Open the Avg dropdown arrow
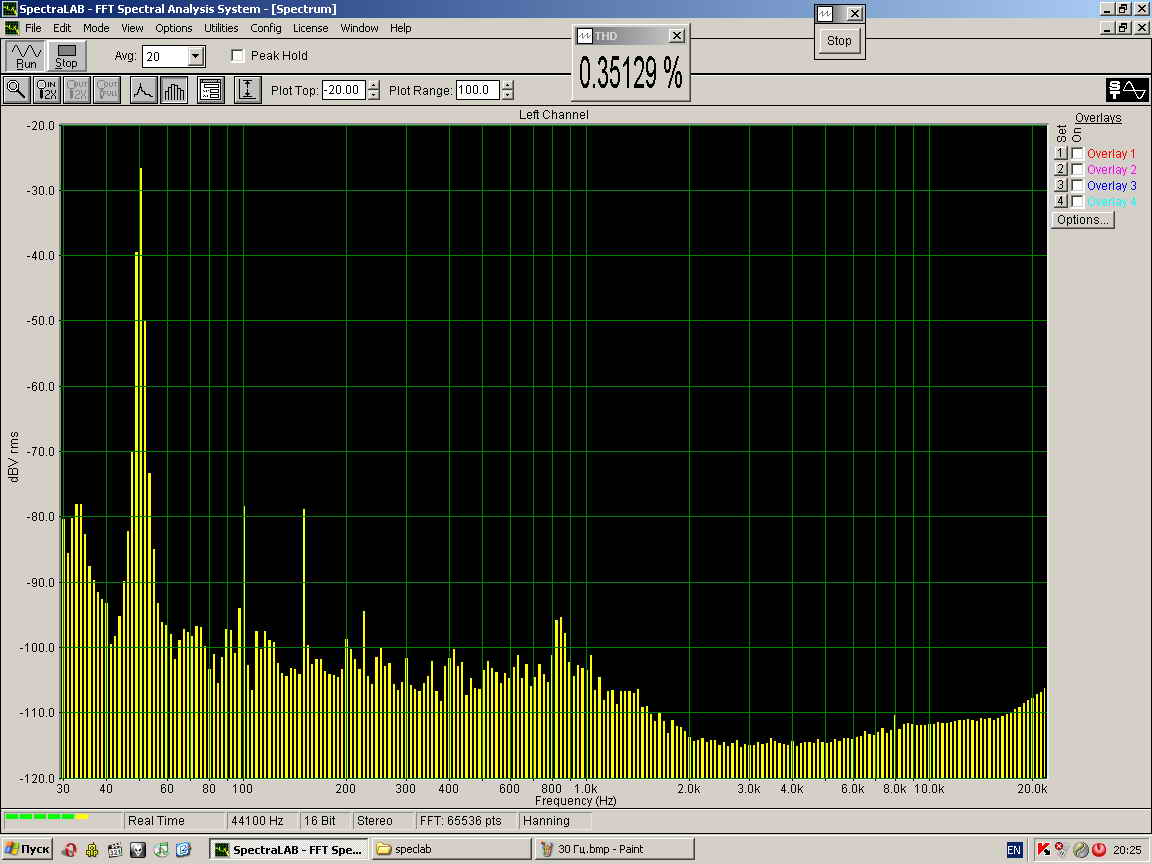The width and height of the screenshot is (1152, 864). (195, 56)
